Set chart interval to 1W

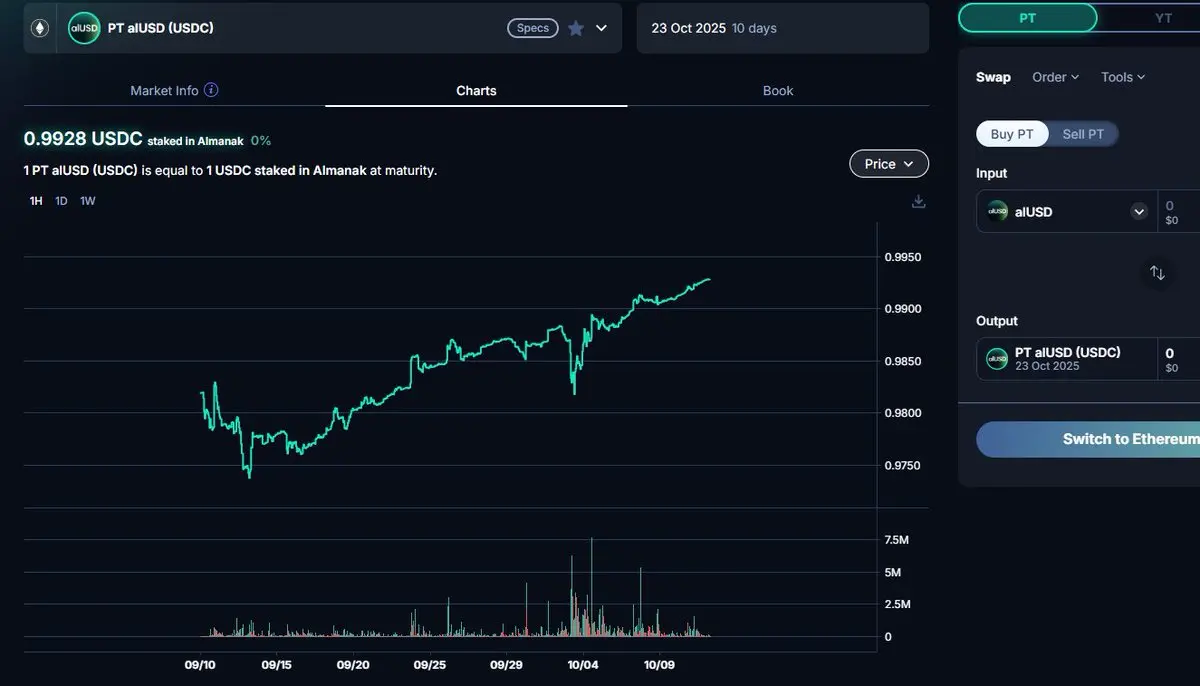pos(88,201)
